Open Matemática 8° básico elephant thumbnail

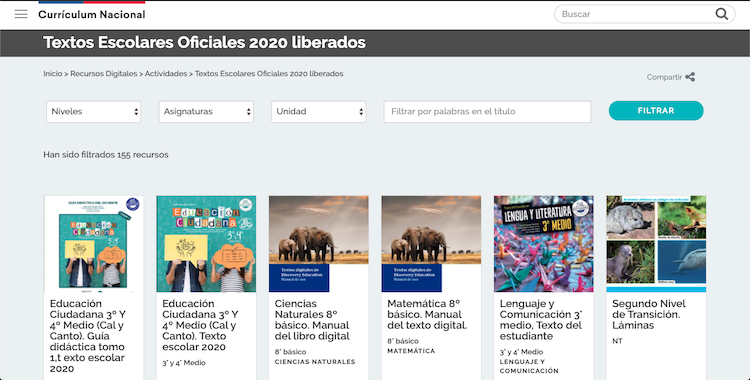(431, 244)
